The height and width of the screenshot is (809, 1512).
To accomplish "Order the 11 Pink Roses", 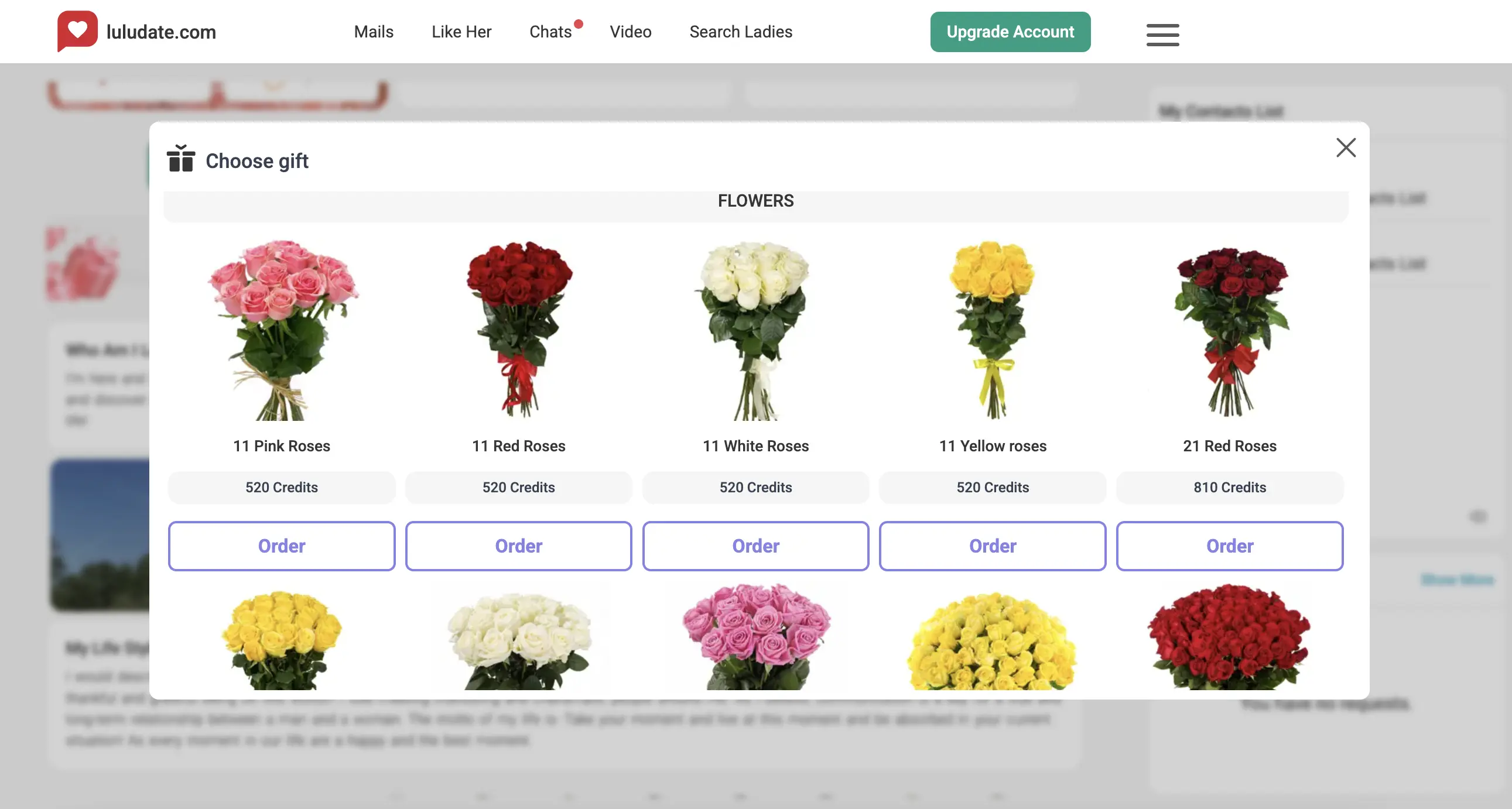I will 281,546.
